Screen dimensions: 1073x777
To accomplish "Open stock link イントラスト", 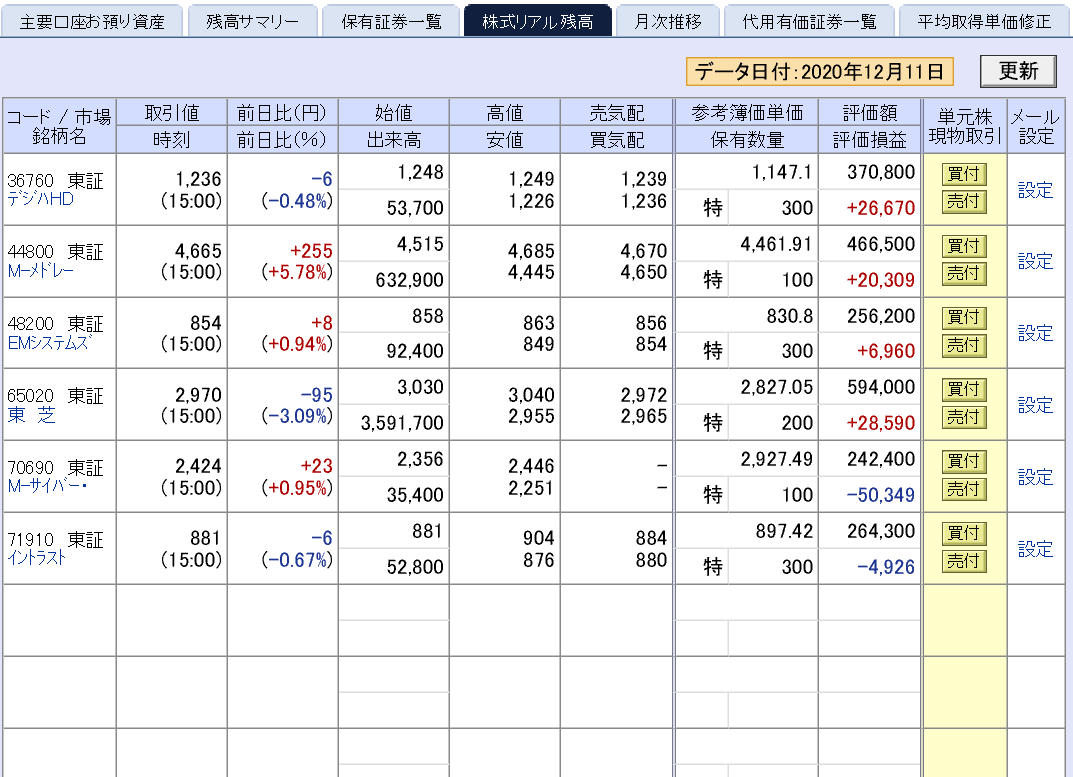I will pos(37,559).
